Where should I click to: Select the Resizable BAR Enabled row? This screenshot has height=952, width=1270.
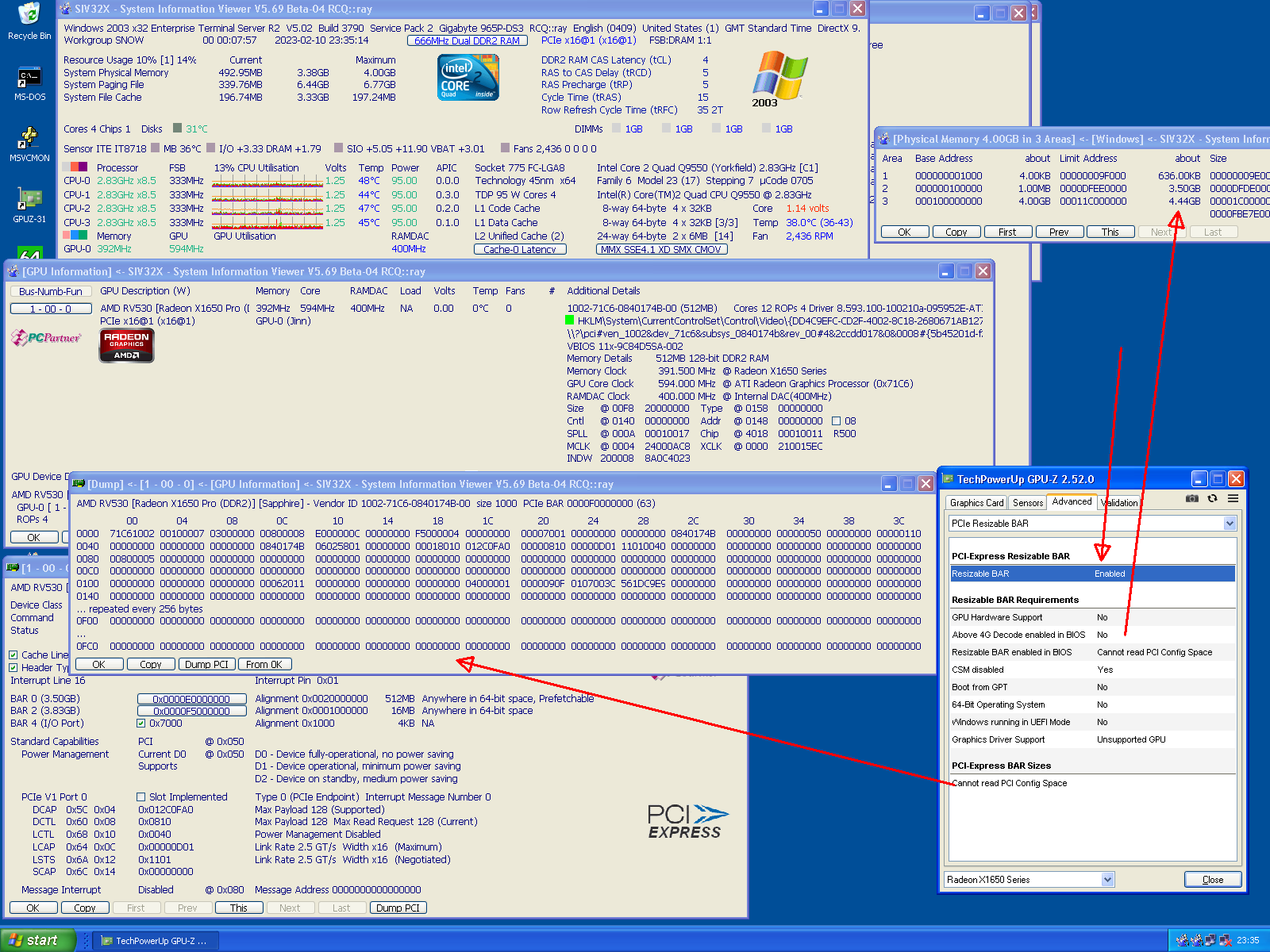pos(1092,574)
